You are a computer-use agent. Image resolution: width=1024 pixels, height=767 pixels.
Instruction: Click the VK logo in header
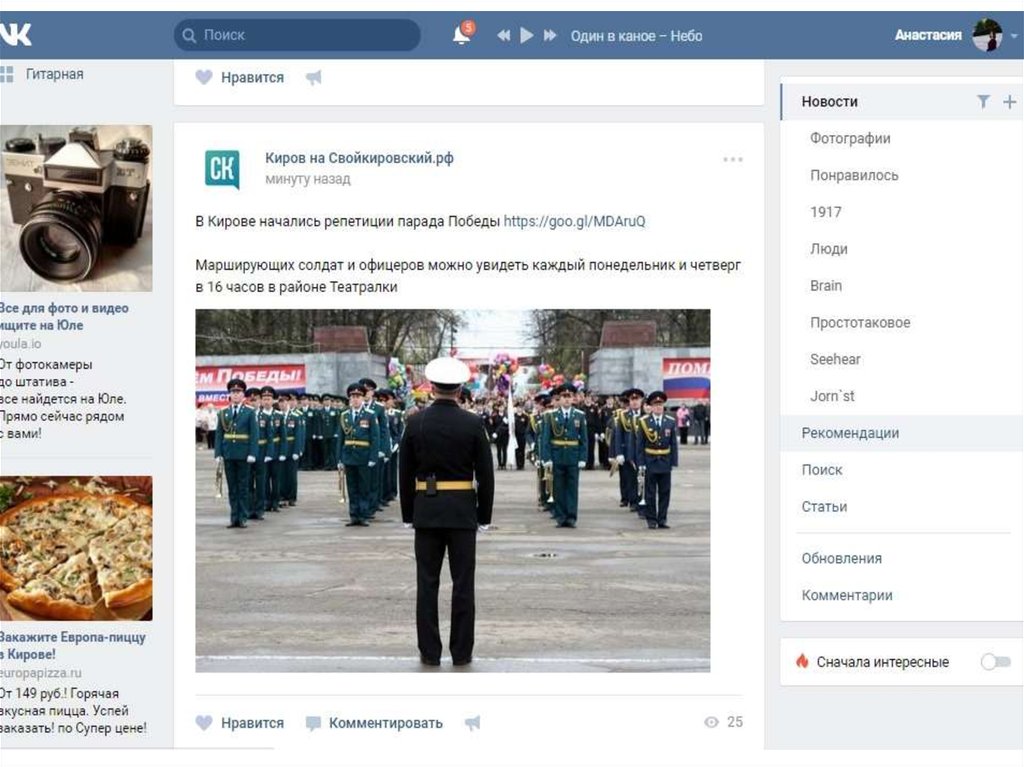[x=16, y=34]
